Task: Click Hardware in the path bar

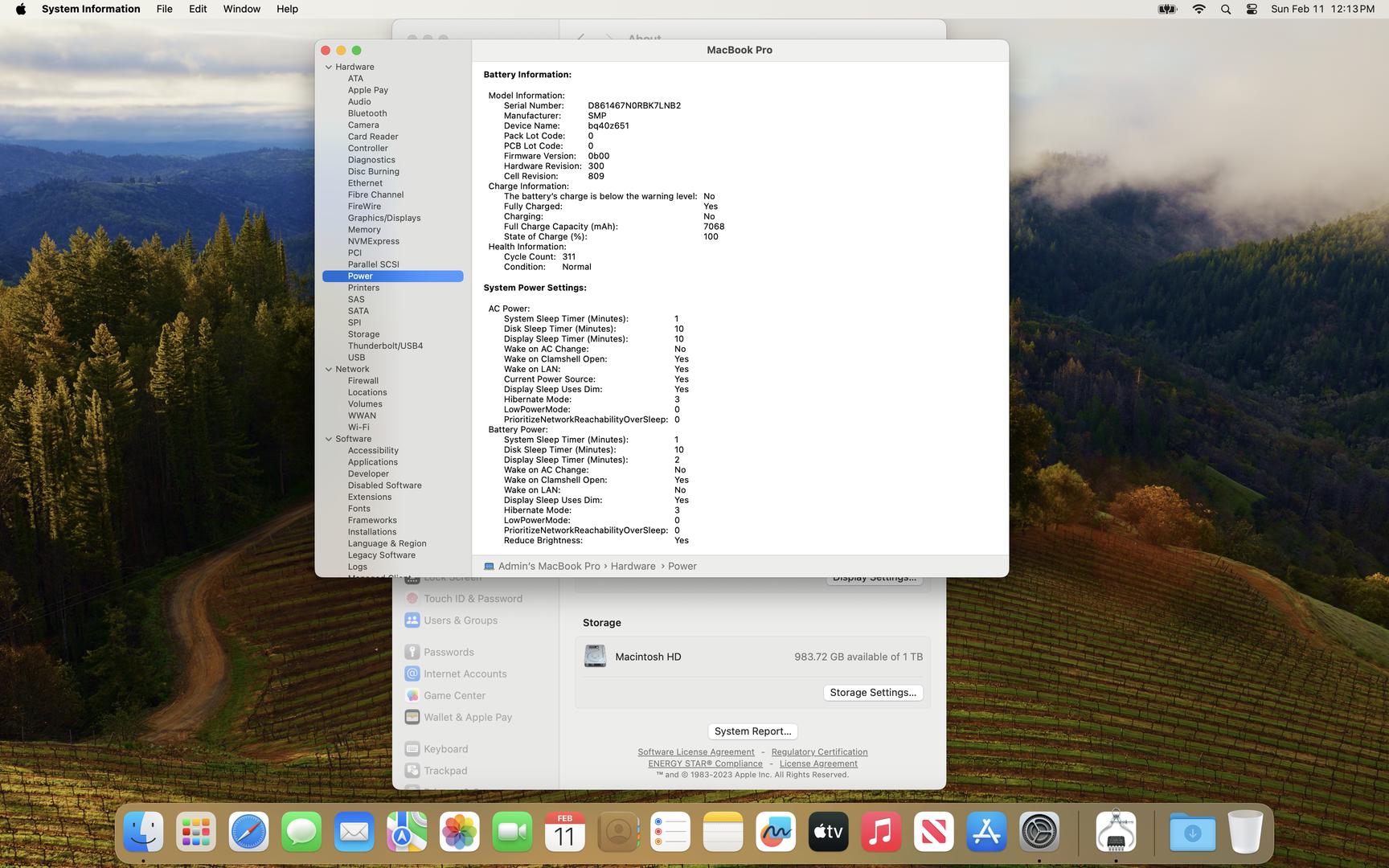Action: tap(633, 567)
